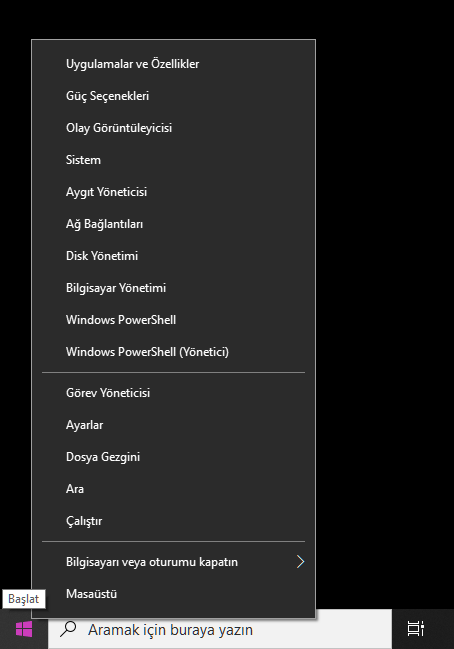The height and width of the screenshot is (649, 454).
Task: Show the desktop via Masaüstü
Action: coord(173,594)
